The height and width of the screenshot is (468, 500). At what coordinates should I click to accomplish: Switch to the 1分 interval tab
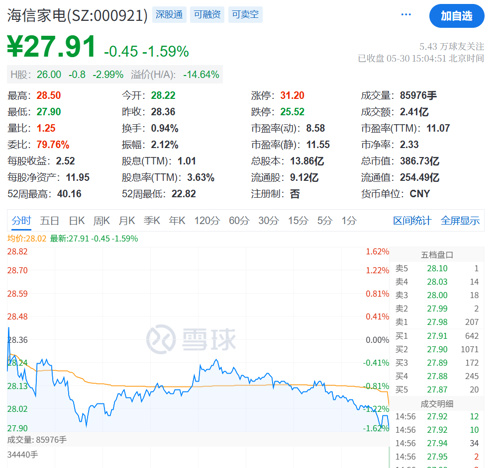coord(349,221)
